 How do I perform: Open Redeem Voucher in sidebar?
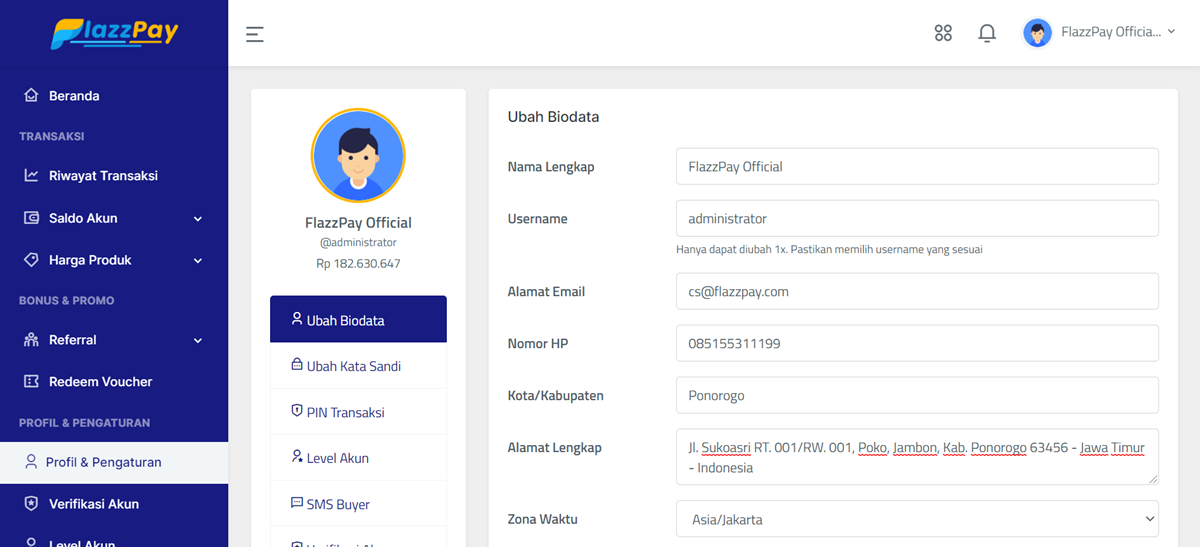(x=114, y=382)
